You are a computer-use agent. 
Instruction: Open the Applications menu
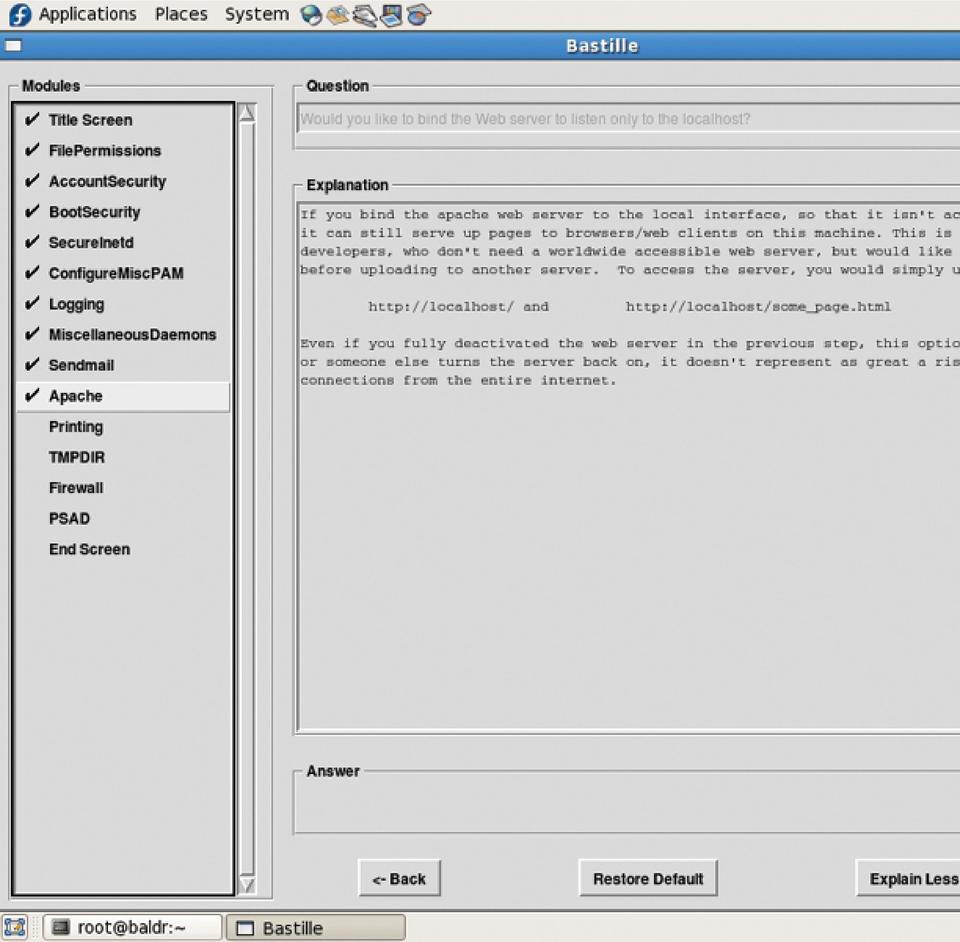pos(87,14)
